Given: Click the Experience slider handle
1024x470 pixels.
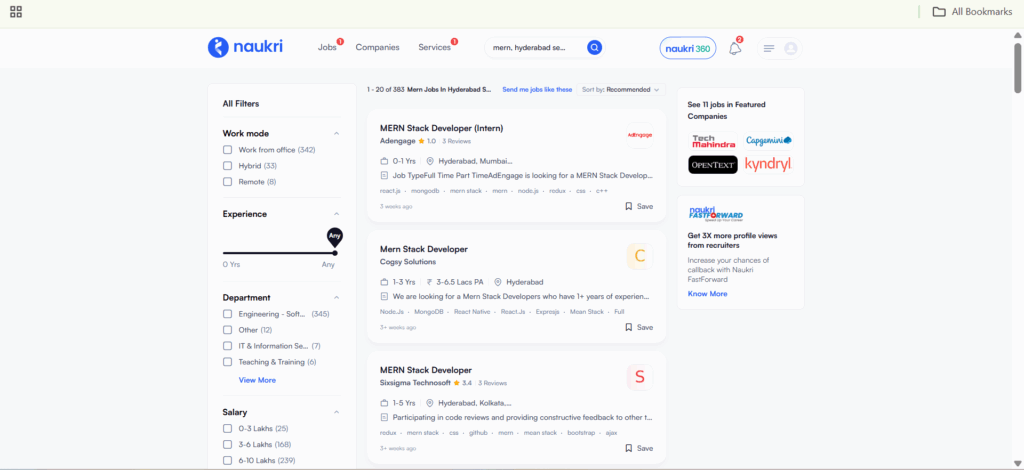Looking at the screenshot, I should (x=334, y=252).
